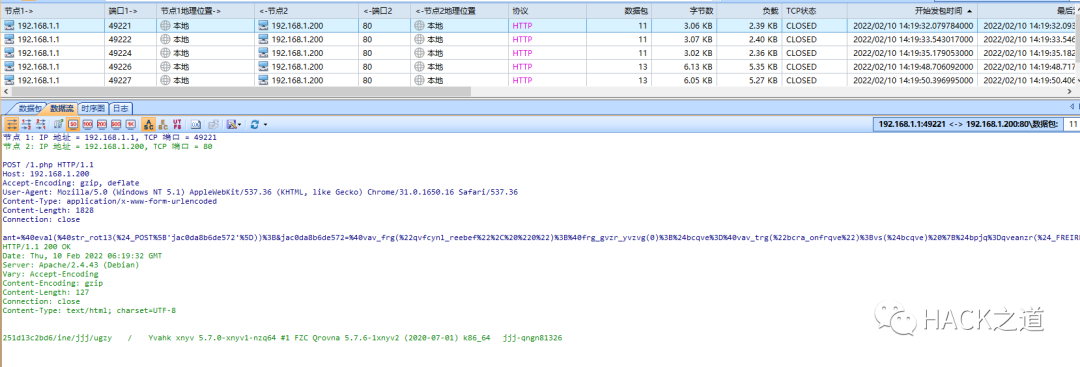Click the refresh icon

tap(255, 124)
